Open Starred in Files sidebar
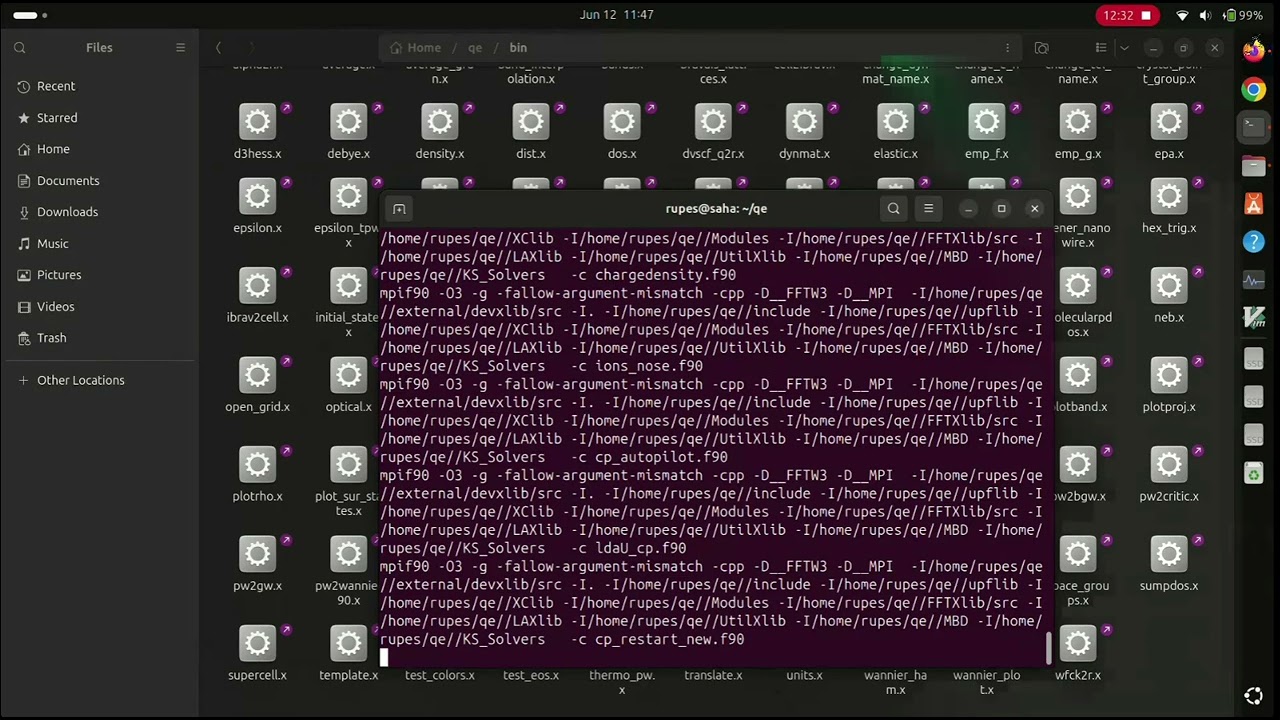Viewport: 1280px width, 720px height. [x=99, y=118]
